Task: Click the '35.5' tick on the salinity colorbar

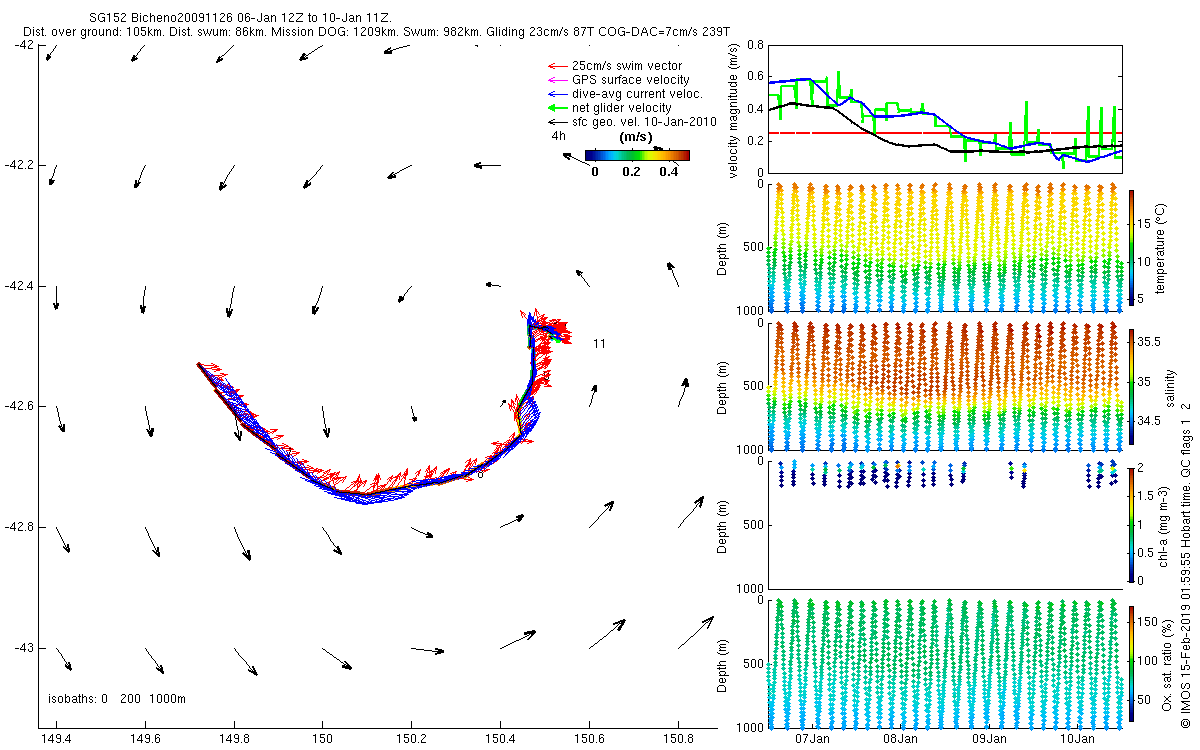Action: [1151, 342]
